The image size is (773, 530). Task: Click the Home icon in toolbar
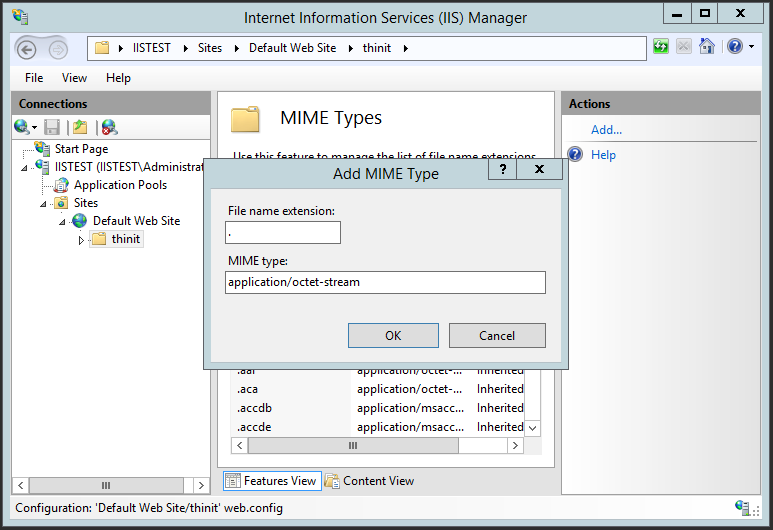tap(706, 46)
